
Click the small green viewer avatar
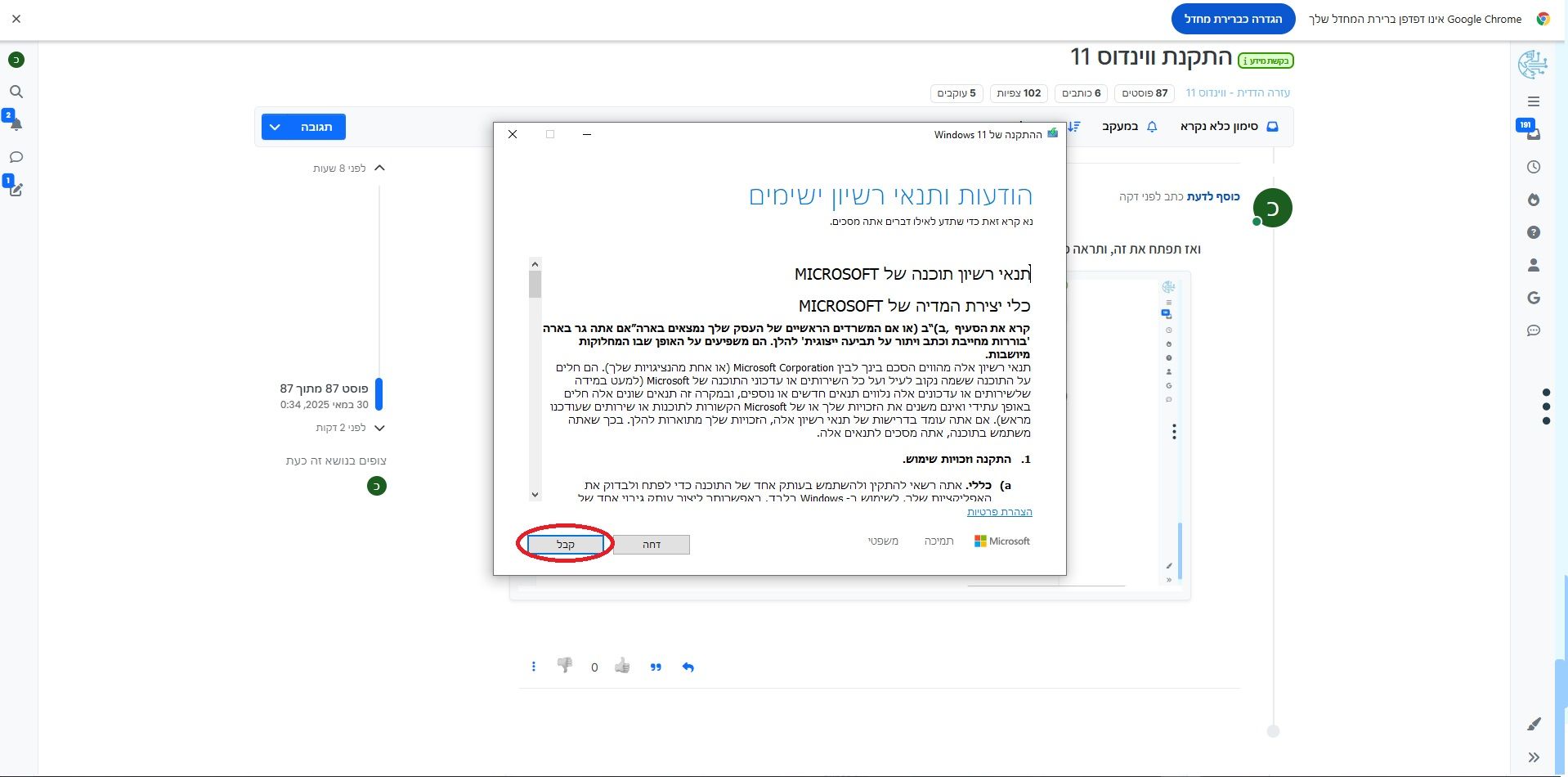377,486
